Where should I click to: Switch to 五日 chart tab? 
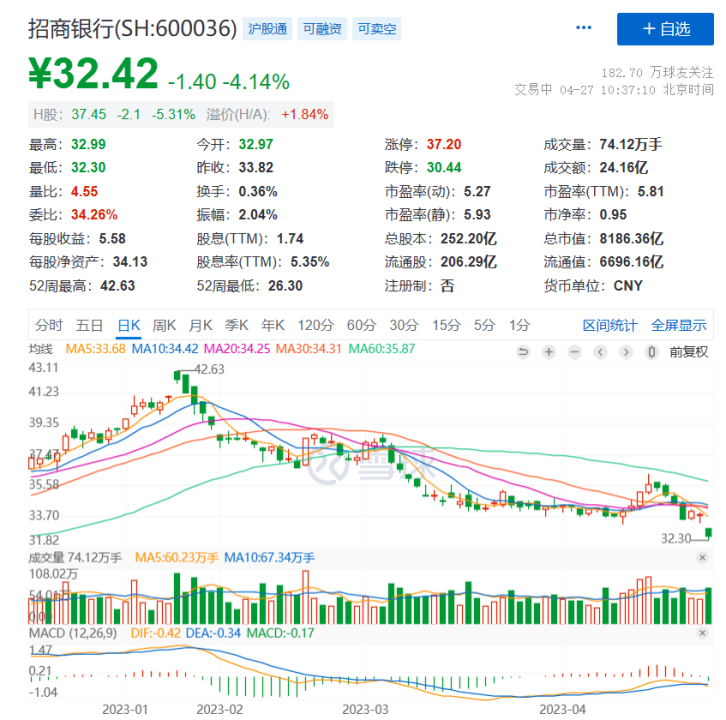point(89,326)
